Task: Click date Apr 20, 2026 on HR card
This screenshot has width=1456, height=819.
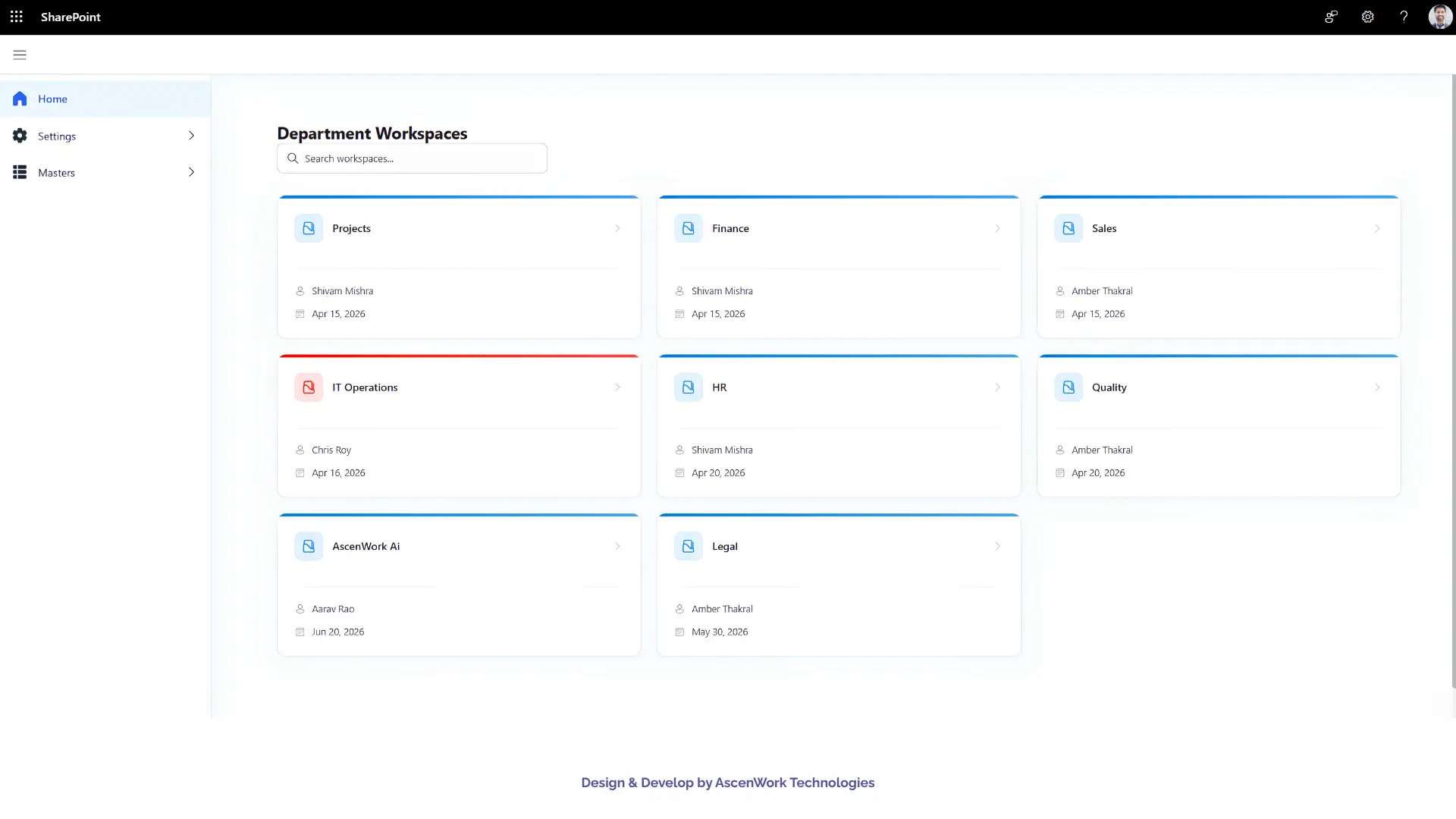Action: click(718, 473)
